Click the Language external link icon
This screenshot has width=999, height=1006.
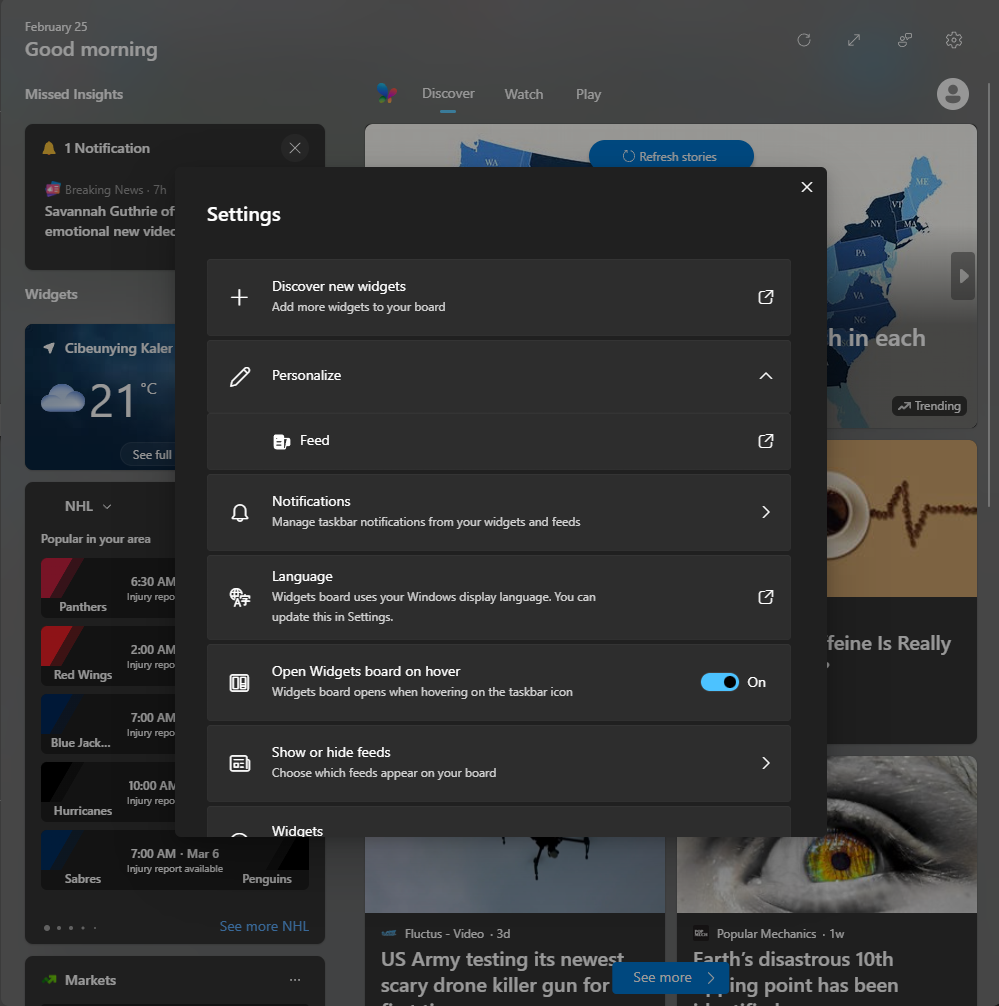765,597
